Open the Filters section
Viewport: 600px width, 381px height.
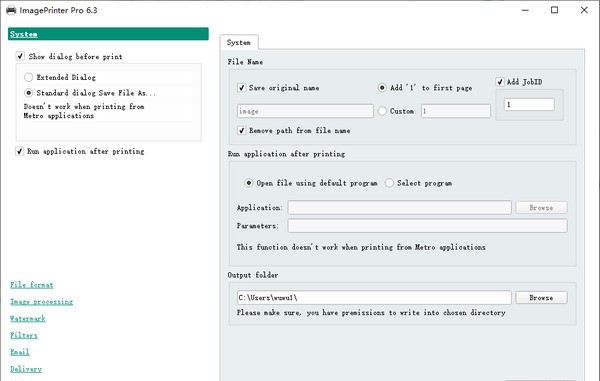tap(24, 335)
